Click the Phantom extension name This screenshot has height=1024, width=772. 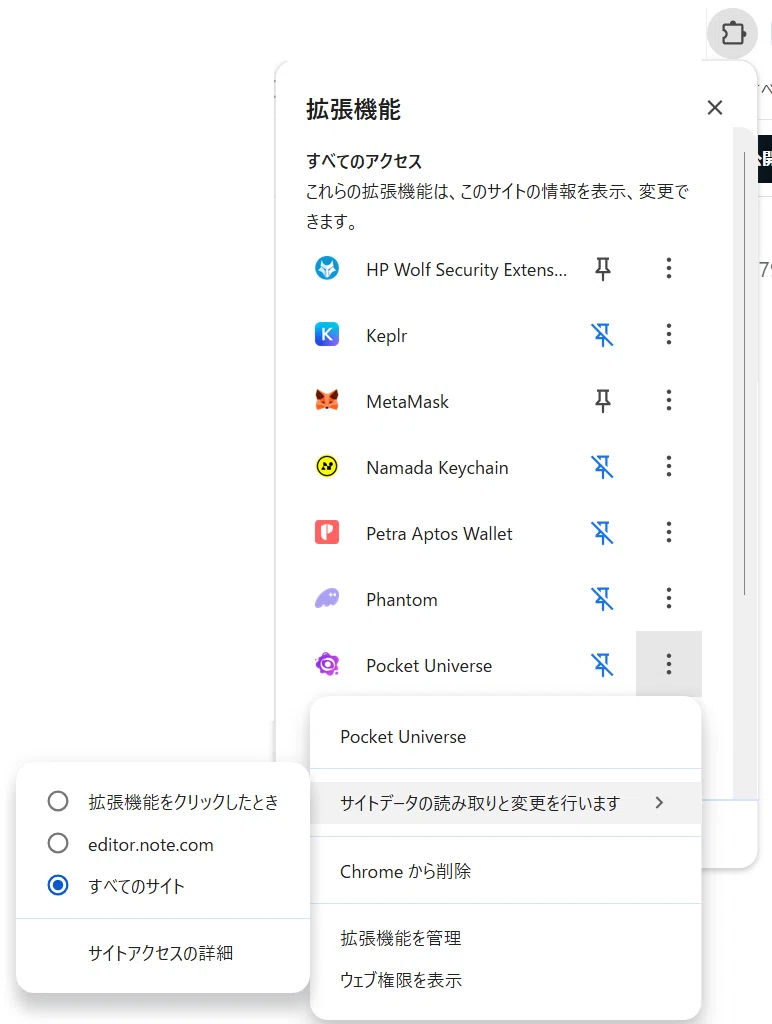[402, 600]
